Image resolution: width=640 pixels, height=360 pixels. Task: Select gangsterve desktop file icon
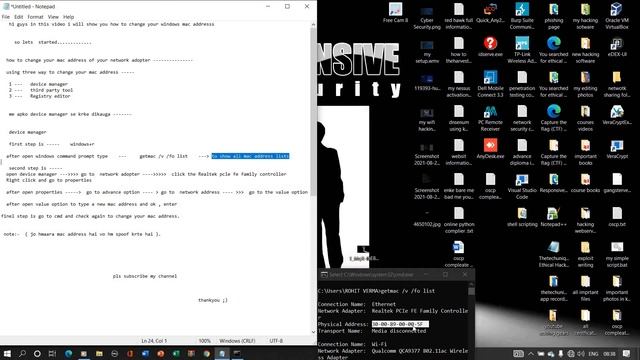coord(617,182)
